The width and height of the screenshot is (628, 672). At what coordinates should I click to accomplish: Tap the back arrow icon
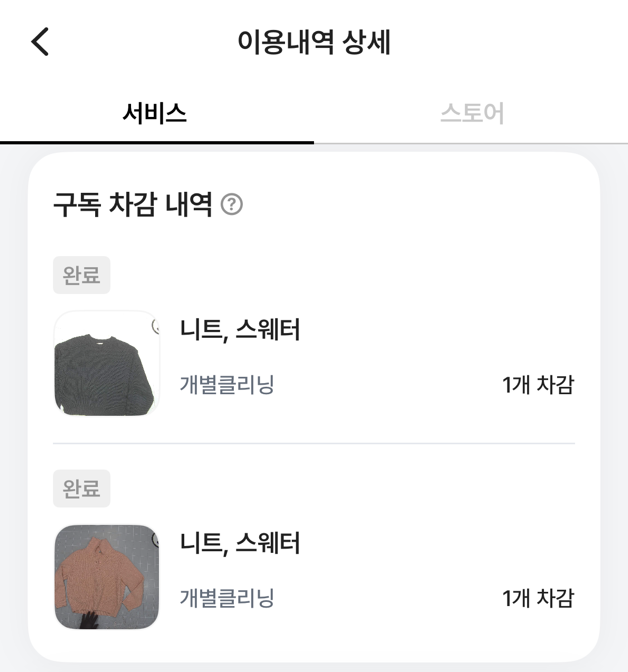coord(40,42)
